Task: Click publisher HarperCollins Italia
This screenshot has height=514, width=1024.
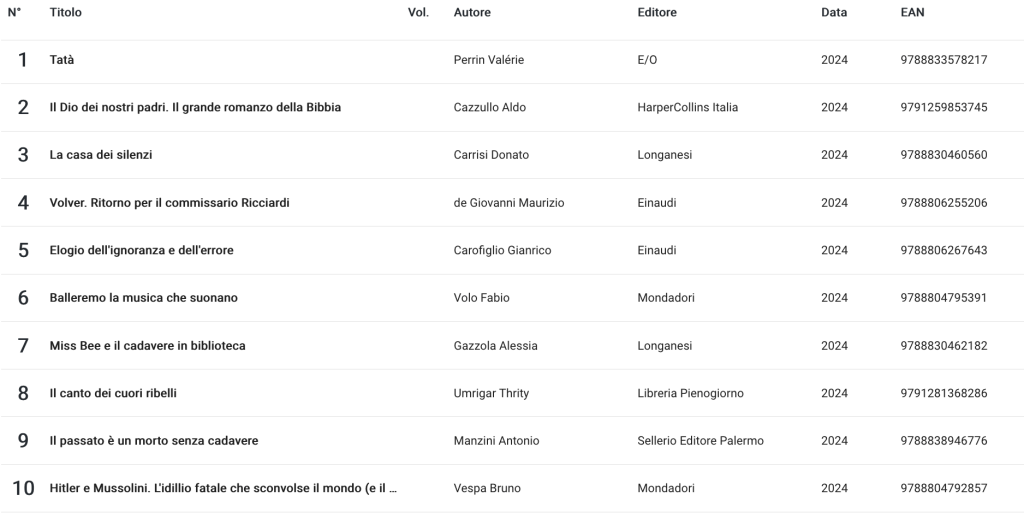Action: (x=687, y=107)
